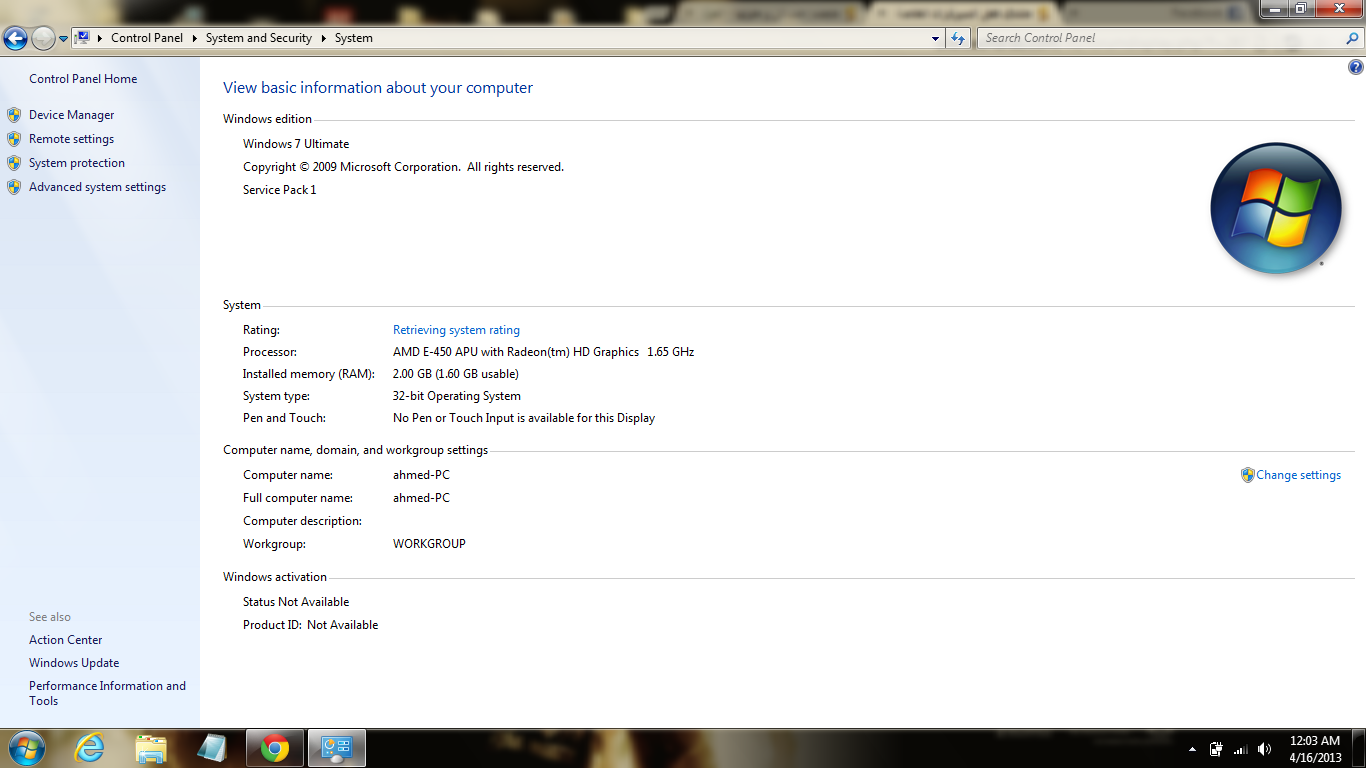Click the shield icon beside Remote settings

(14, 139)
